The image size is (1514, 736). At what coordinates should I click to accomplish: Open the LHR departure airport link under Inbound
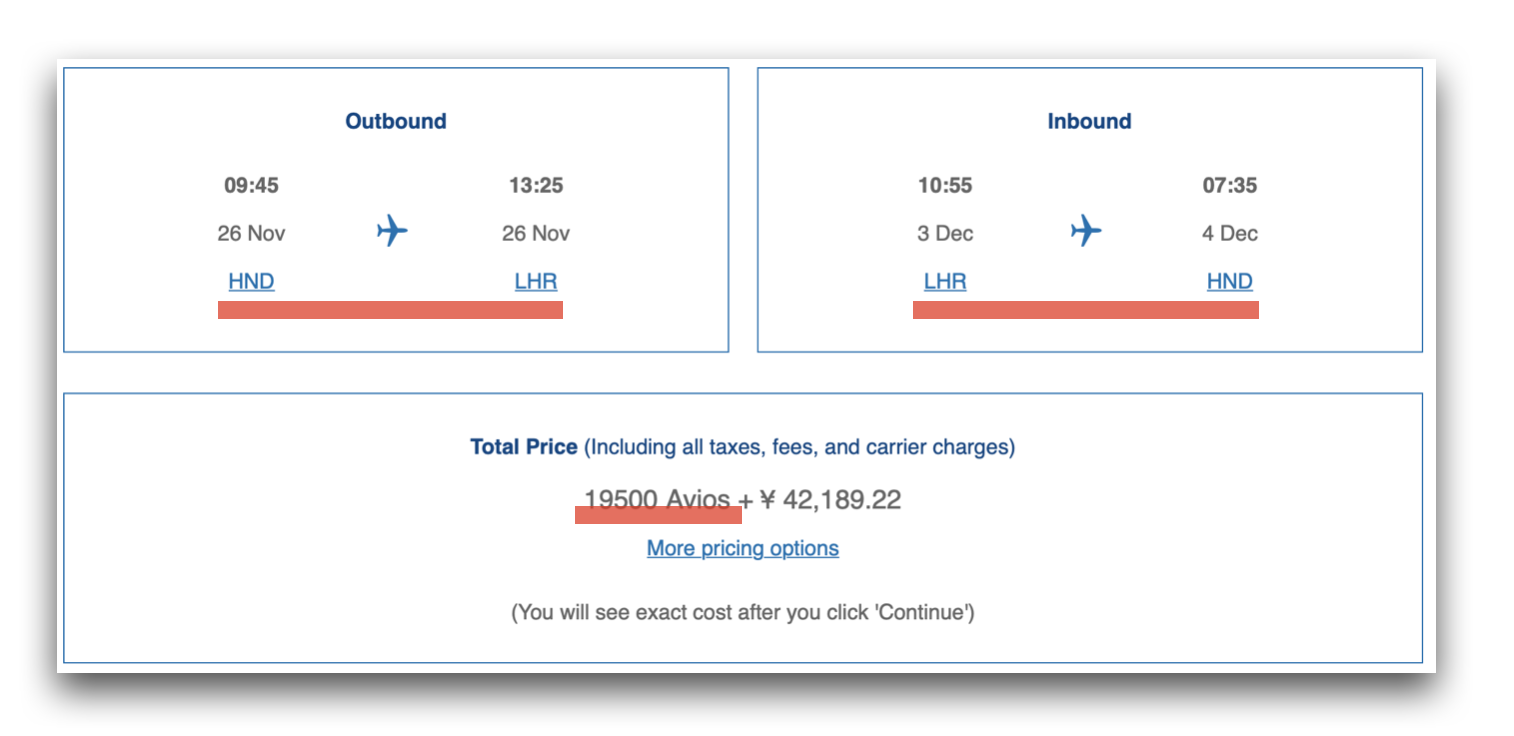click(x=945, y=282)
